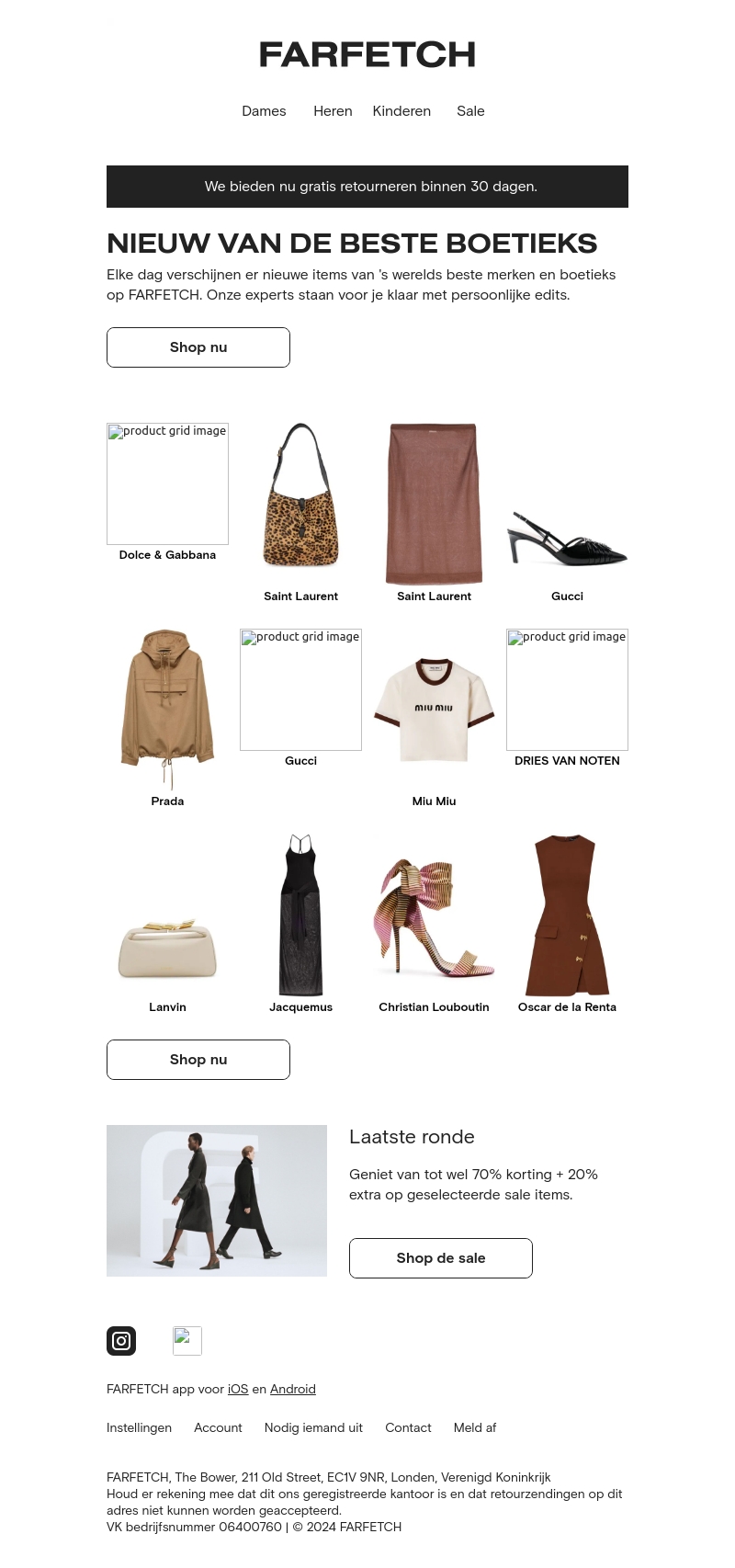
Task: Open the Instellingen footer link
Action: (139, 1427)
